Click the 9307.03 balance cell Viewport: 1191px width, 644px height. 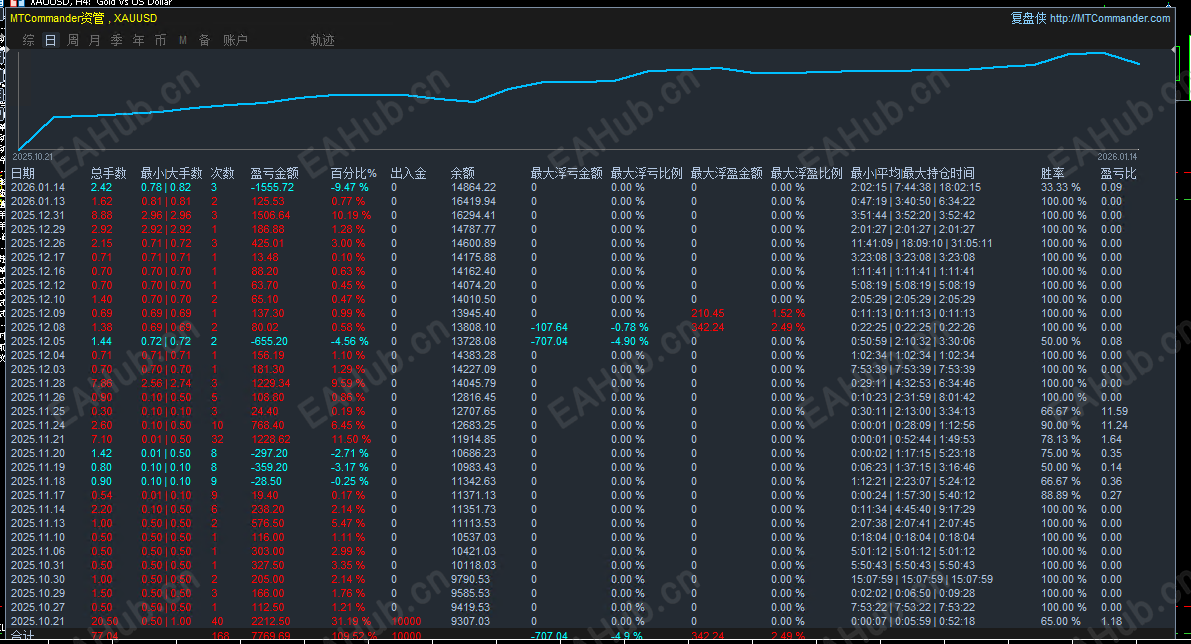471,621
